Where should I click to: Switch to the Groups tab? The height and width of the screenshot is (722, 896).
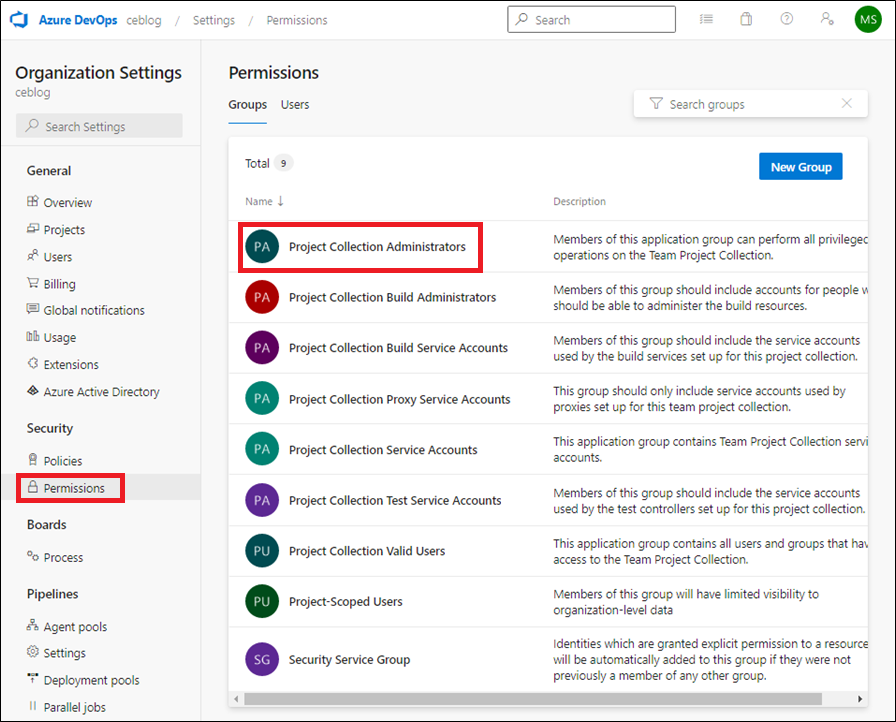coord(247,105)
